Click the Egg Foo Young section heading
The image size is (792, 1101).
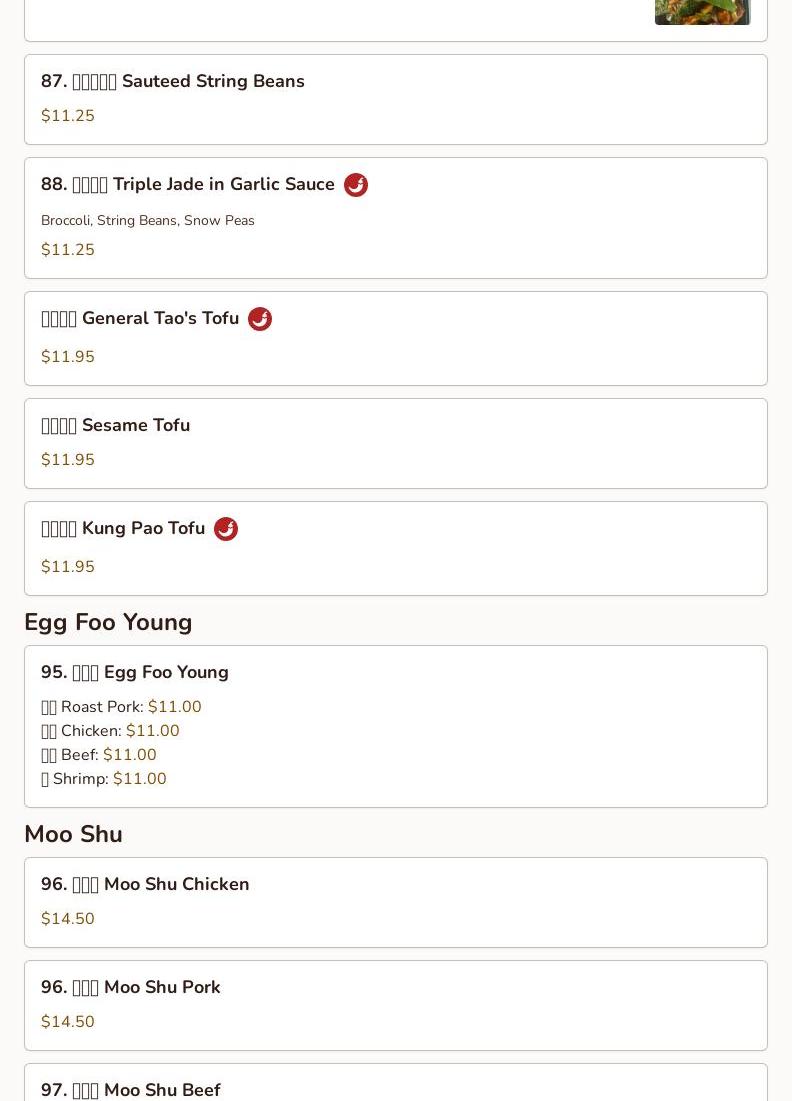point(108,623)
